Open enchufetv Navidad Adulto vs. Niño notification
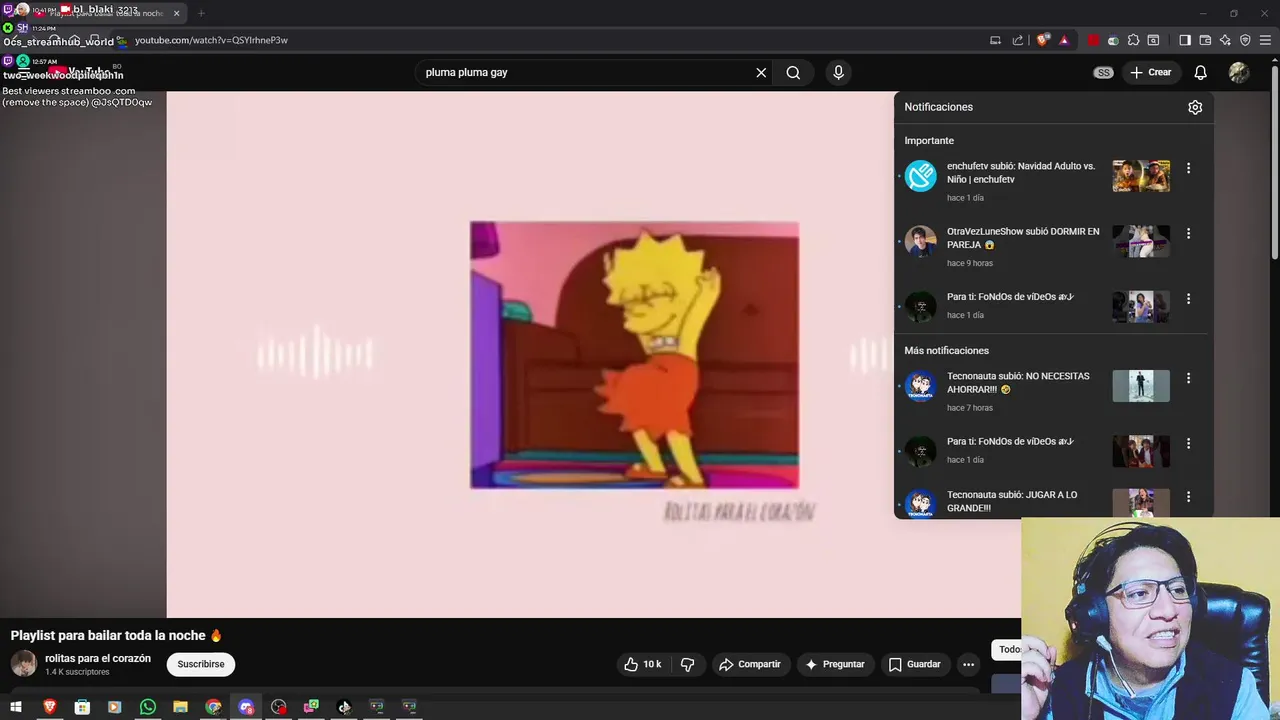The width and height of the screenshot is (1280, 720). tap(1051, 181)
